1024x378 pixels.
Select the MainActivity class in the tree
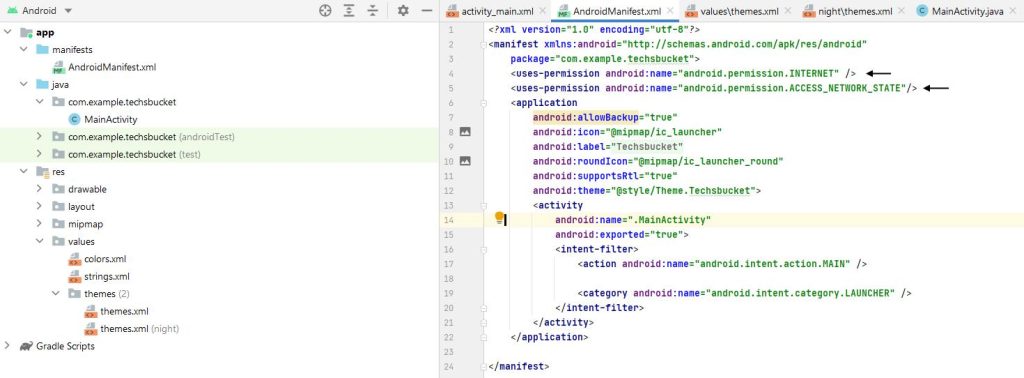click(110, 119)
